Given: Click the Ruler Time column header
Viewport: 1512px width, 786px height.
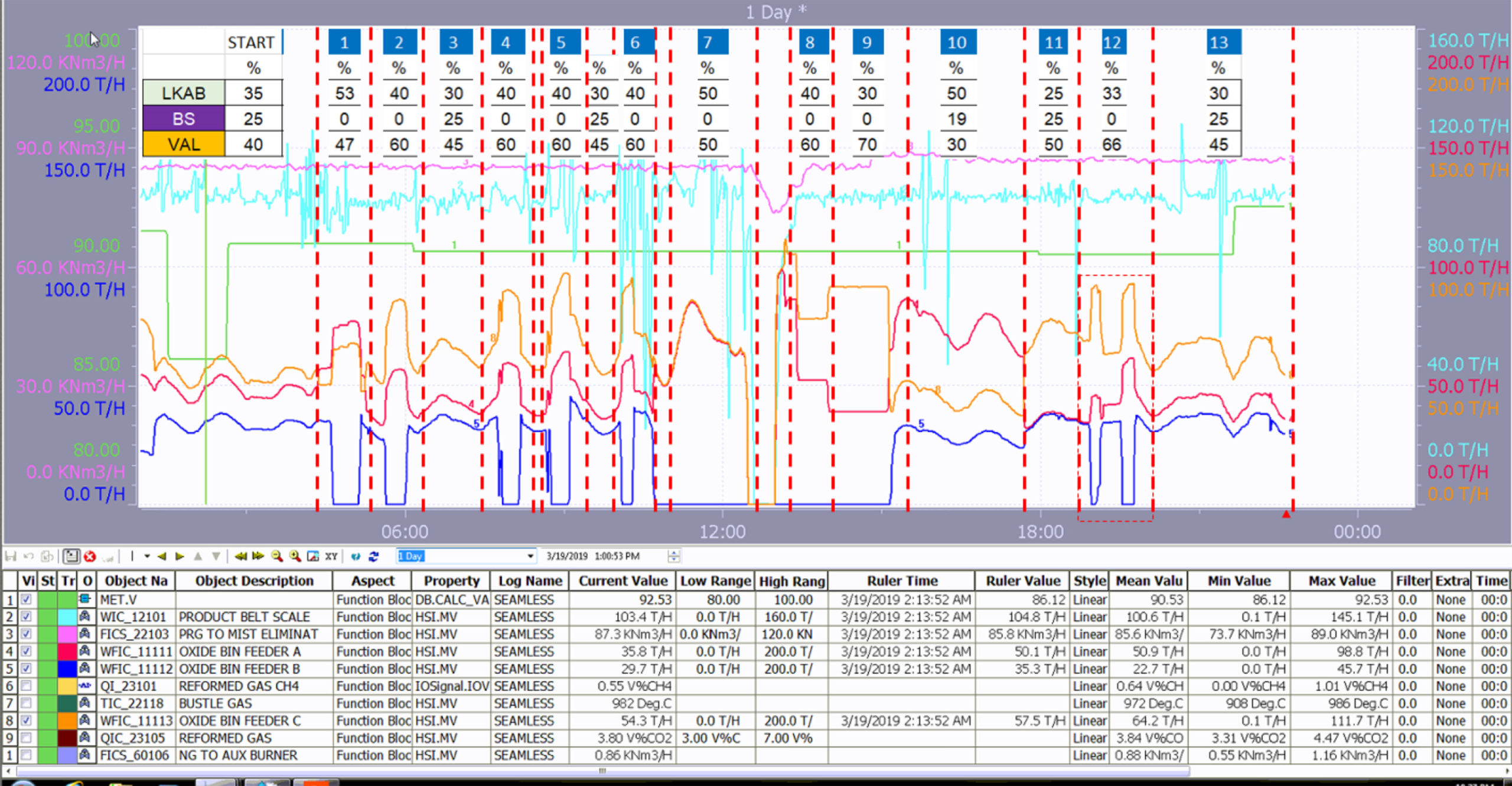Looking at the screenshot, I should click(902, 581).
